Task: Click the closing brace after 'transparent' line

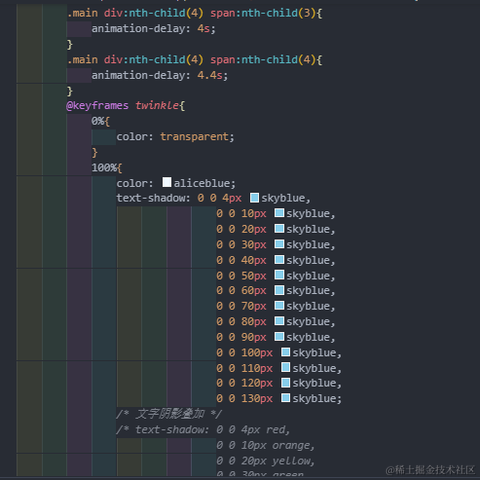Action: pyautogui.click(x=94, y=153)
